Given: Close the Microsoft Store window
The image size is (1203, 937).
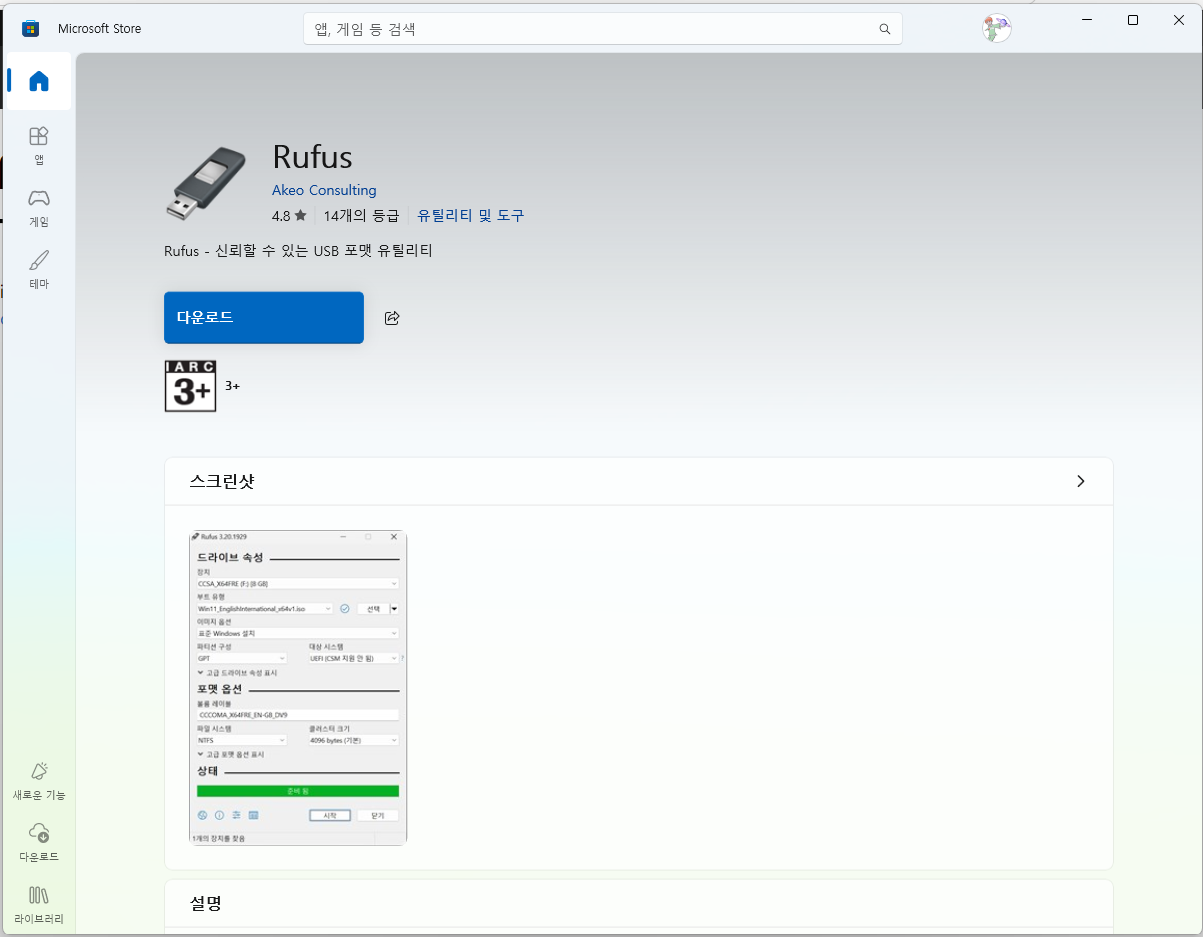Looking at the screenshot, I should pyautogui.click(x=1179, y=20).
